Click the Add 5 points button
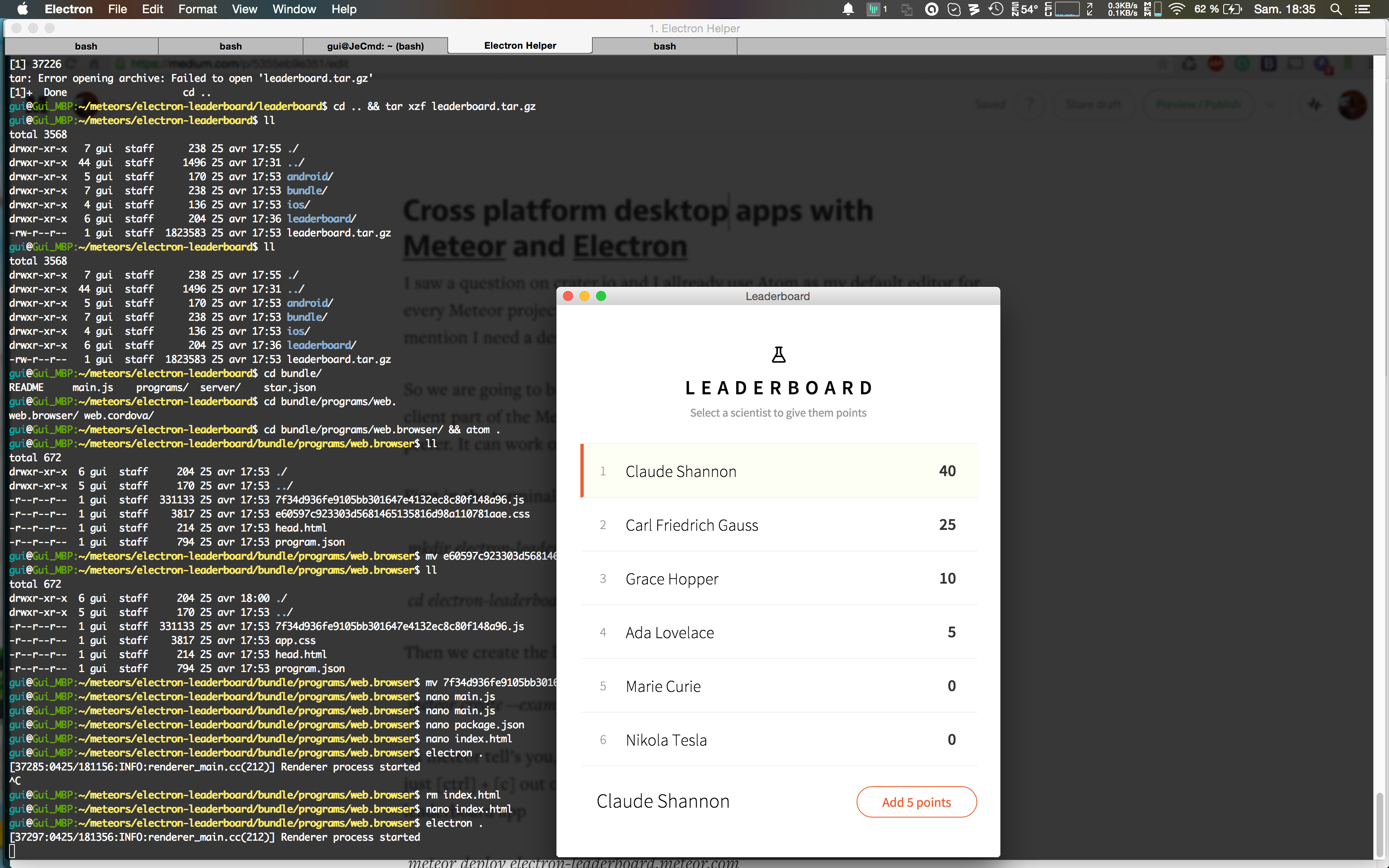 (x=916, y=801)
